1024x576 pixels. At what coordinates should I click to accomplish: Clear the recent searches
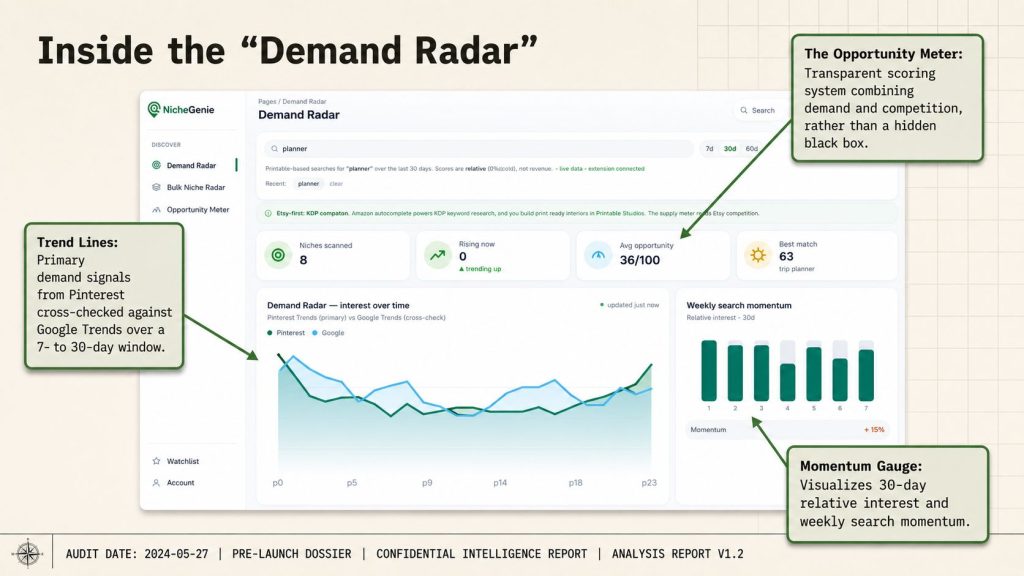[x=336, y=184]
